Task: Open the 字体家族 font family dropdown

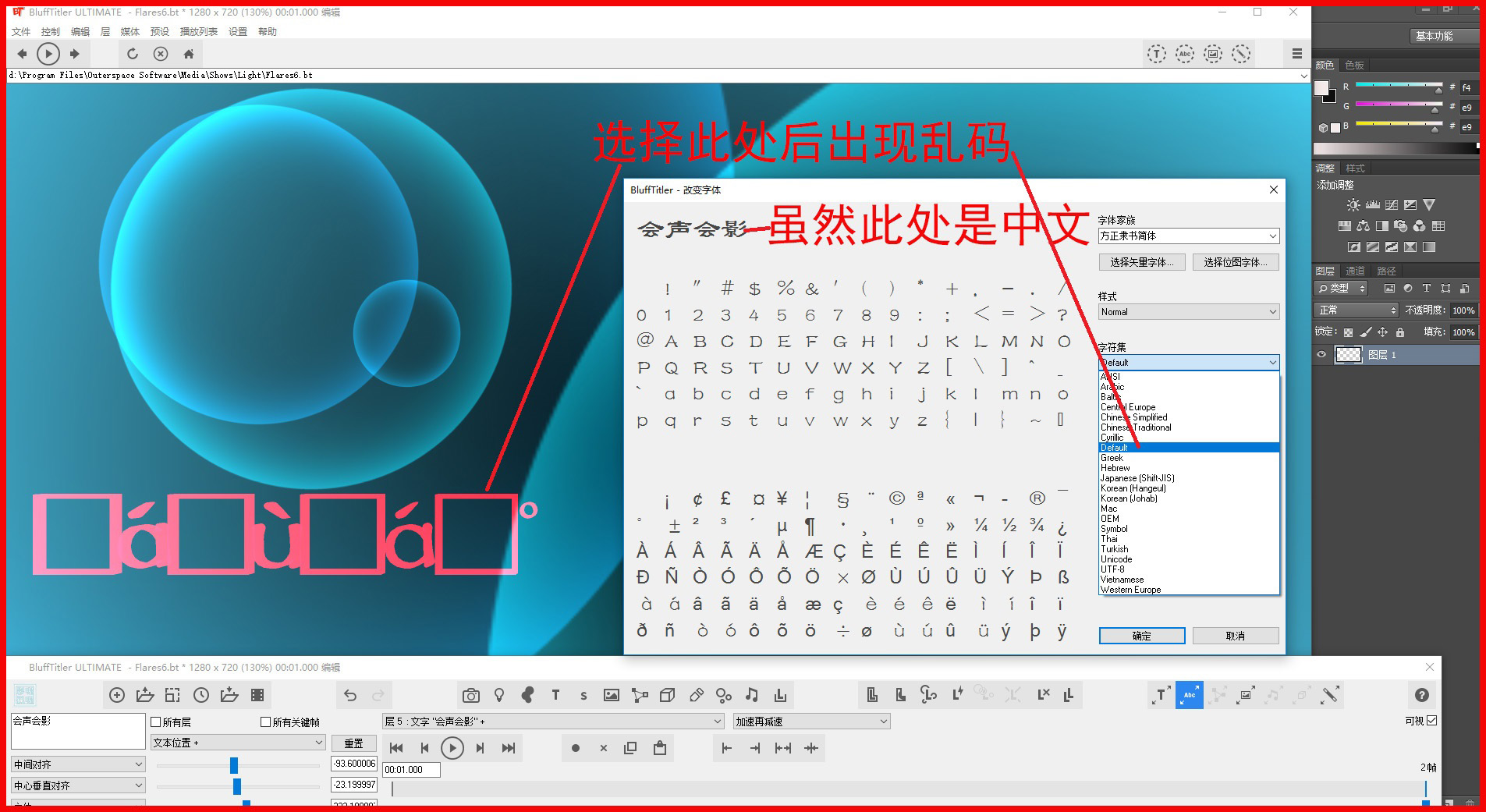Action: pyautogui.click(x=1189, y=236)
